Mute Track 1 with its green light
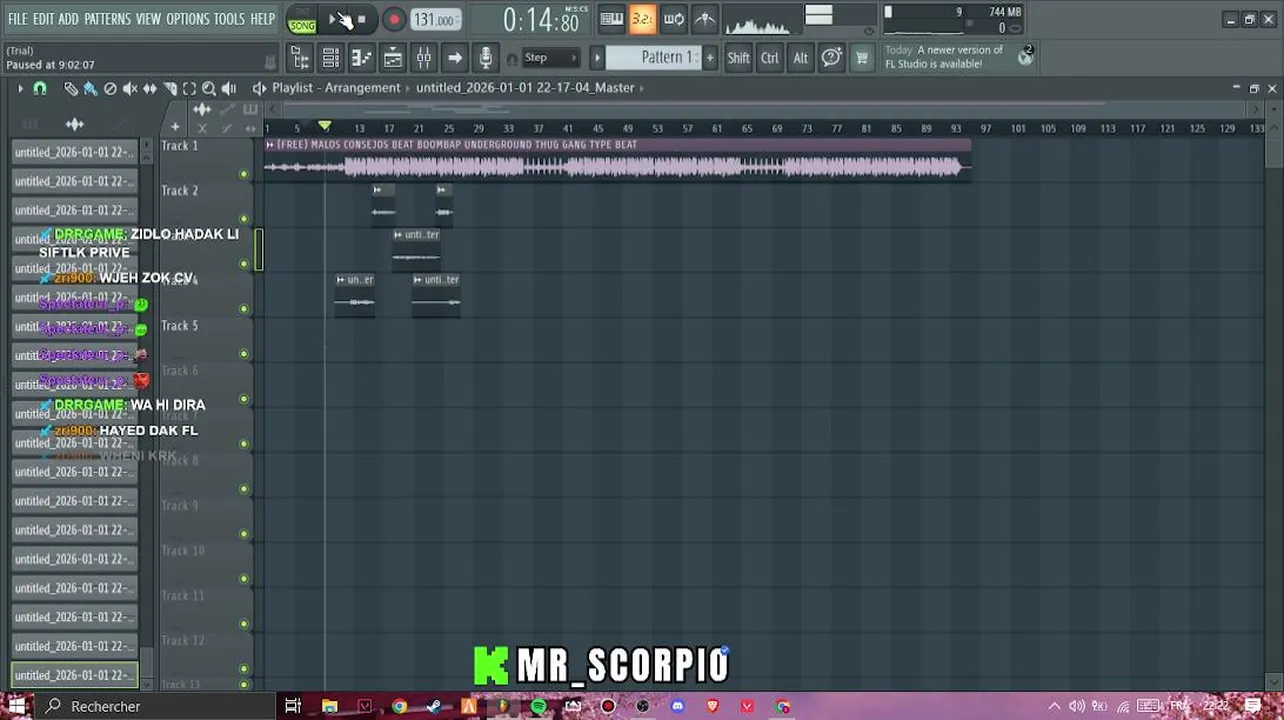The height and width of the screenshot is (720, 1284). [244, 175]
